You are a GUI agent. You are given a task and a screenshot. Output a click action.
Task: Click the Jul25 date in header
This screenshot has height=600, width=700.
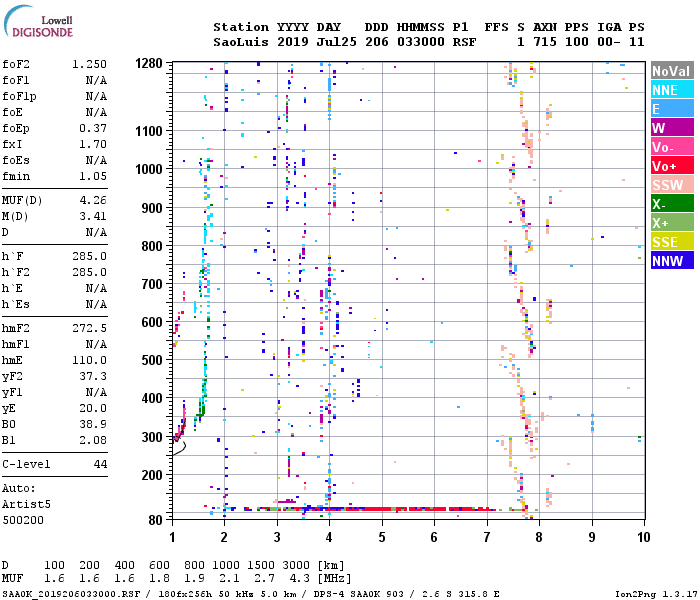[x=337, y=42]
